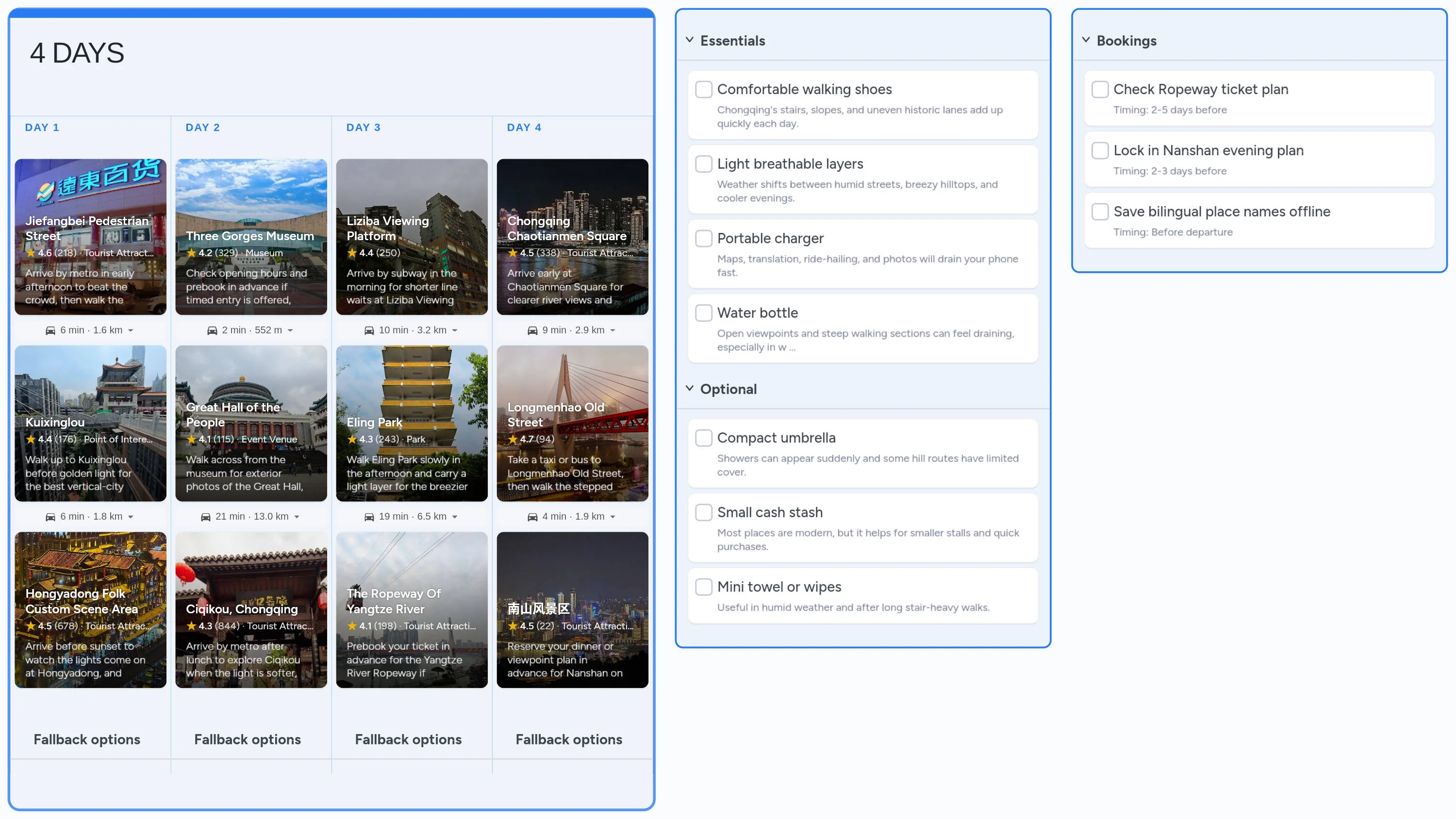Click car icon next to 9 min 2.9 km

point(532,330)
